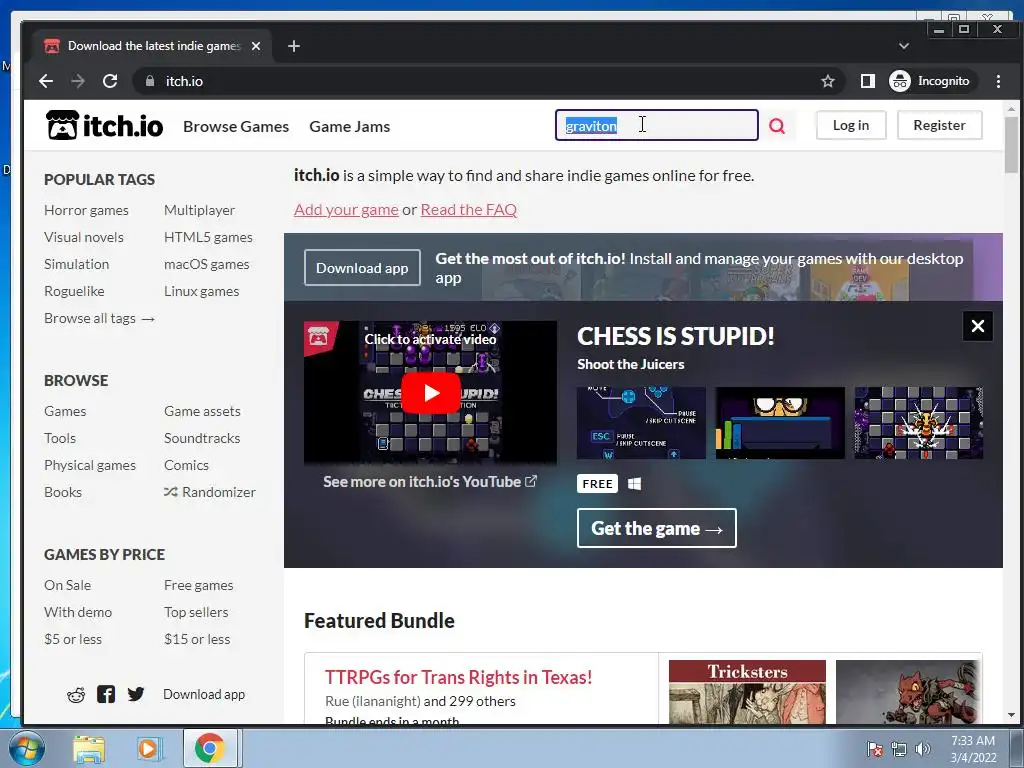Select the Visual novels tag
Image resolution: width=1024 pixels, height=768 pixels.
click(x=84, y=237)
